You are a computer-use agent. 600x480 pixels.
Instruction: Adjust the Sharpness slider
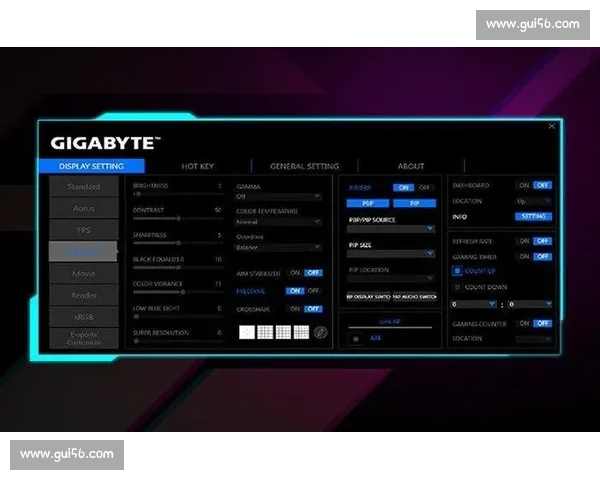(x=178, y=243)
